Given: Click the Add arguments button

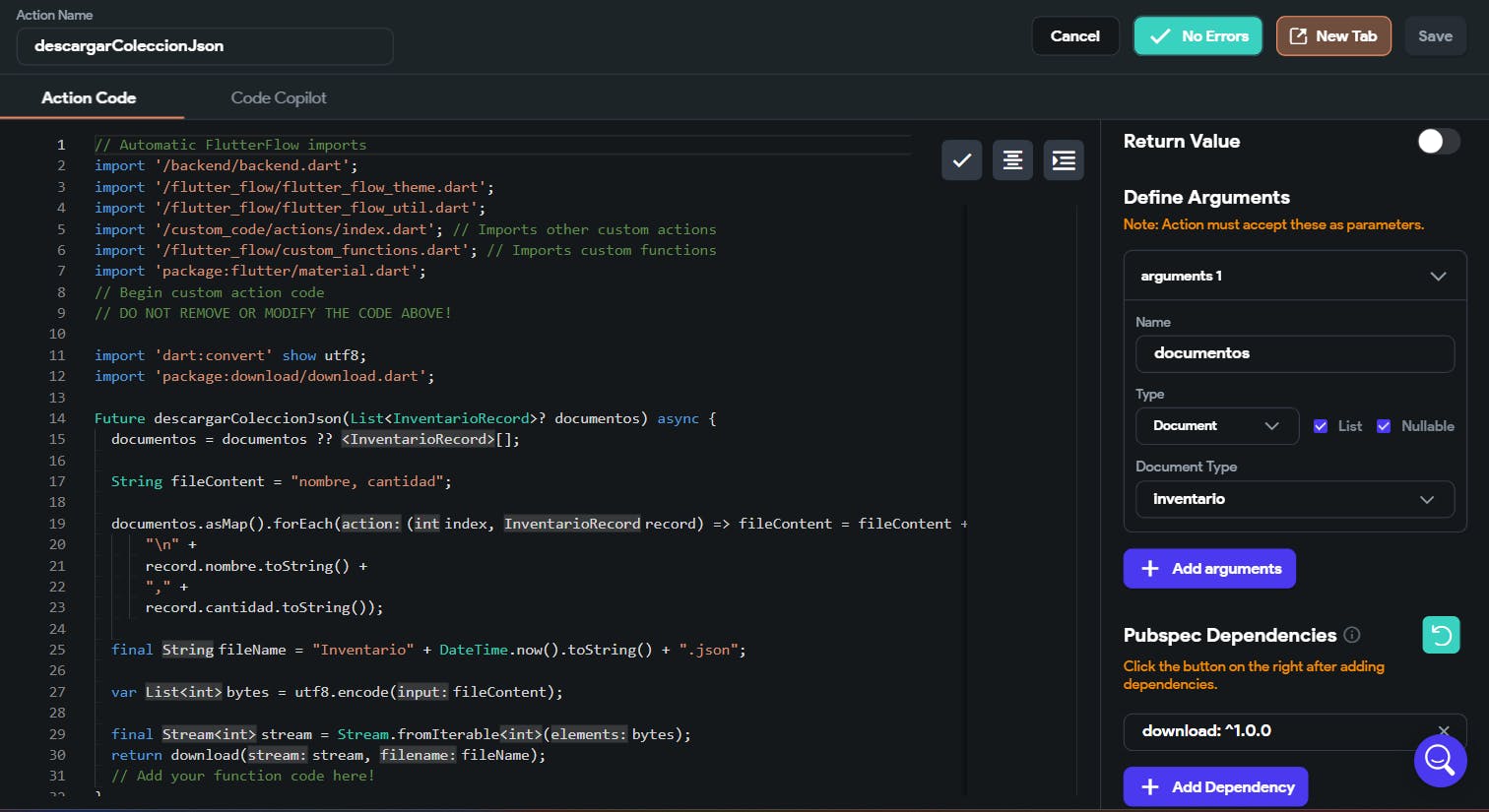Looking at the screenshot, I should click(x=1209, y=569).
